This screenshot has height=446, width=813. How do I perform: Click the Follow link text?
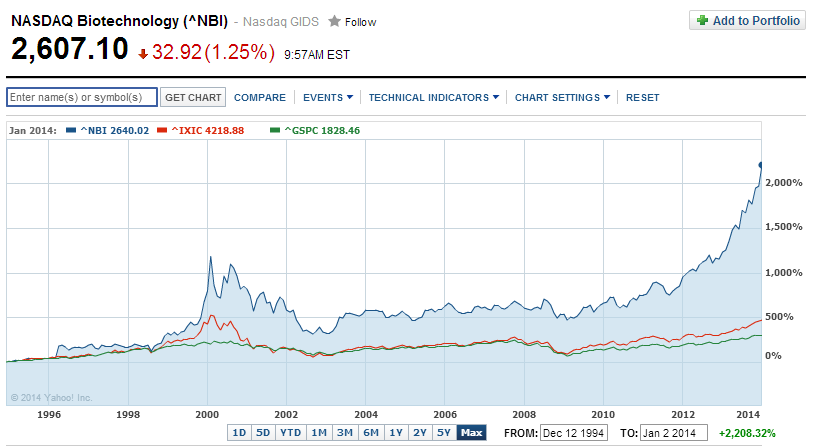point(360,22)
